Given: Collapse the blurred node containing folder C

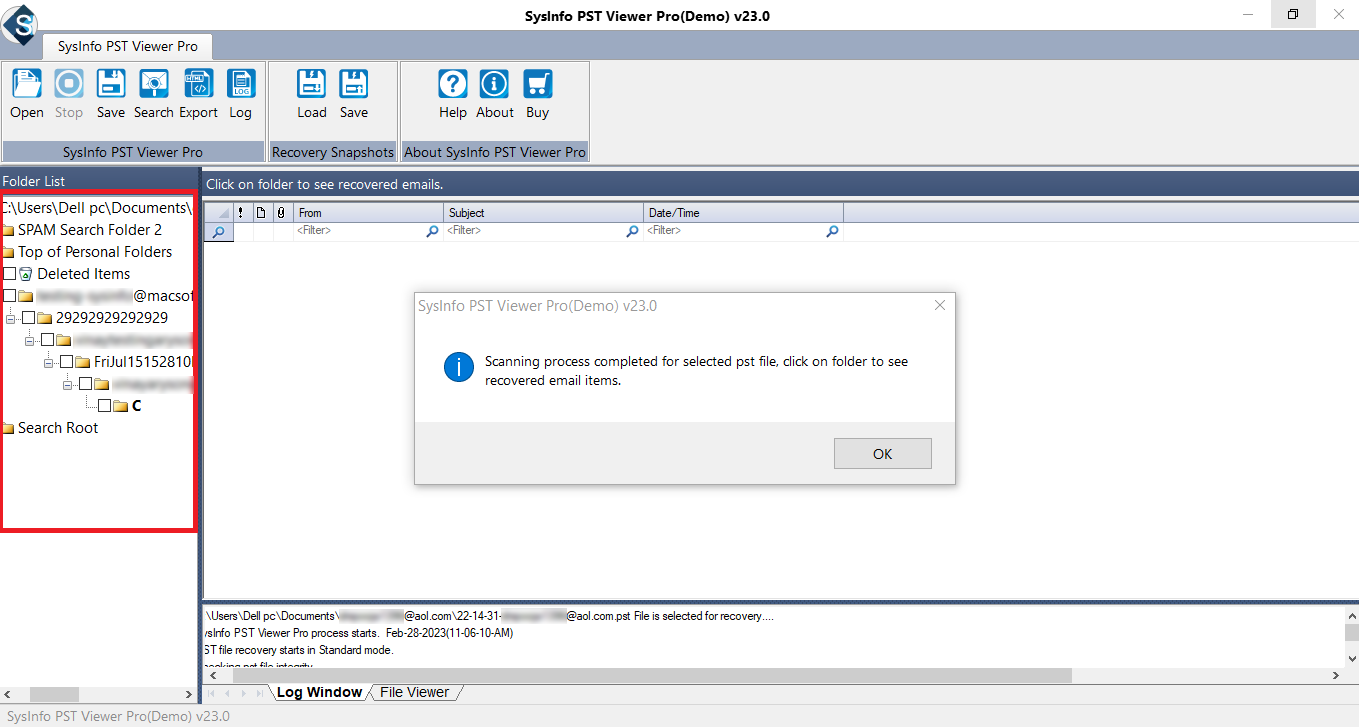Looking at the screenshot, I should pyautogui.click(x=68, y=384).
